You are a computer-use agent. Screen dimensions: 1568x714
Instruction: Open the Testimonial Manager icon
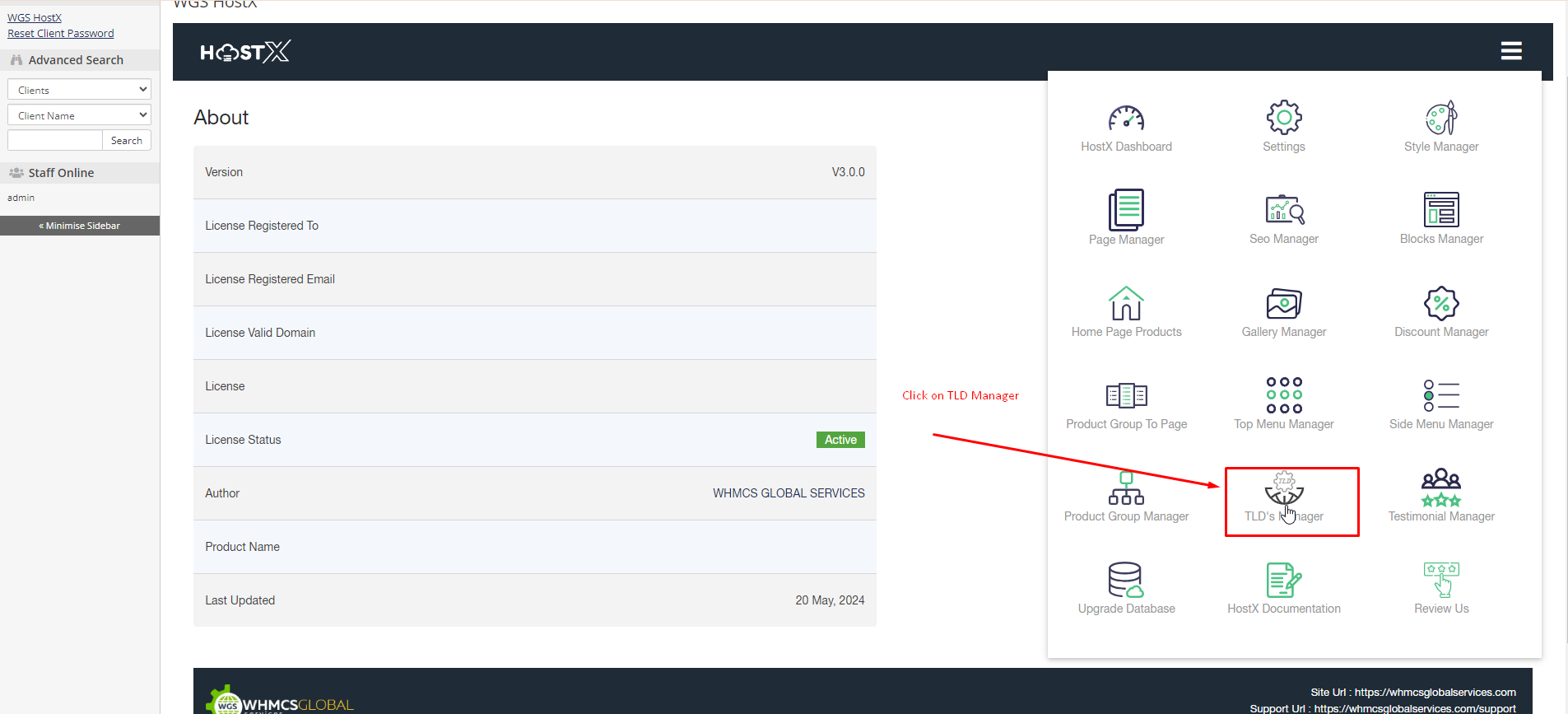tap(1440, 489)
